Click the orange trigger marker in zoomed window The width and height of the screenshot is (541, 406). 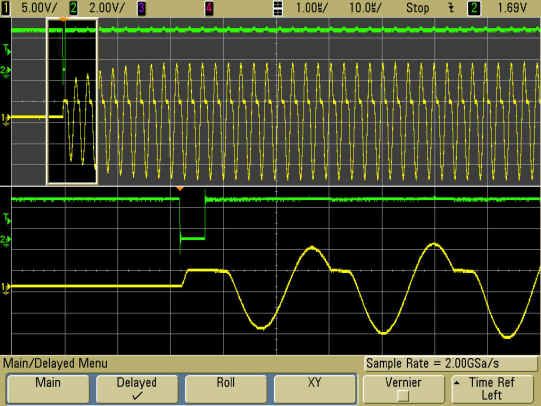click(x=180, y=189)
